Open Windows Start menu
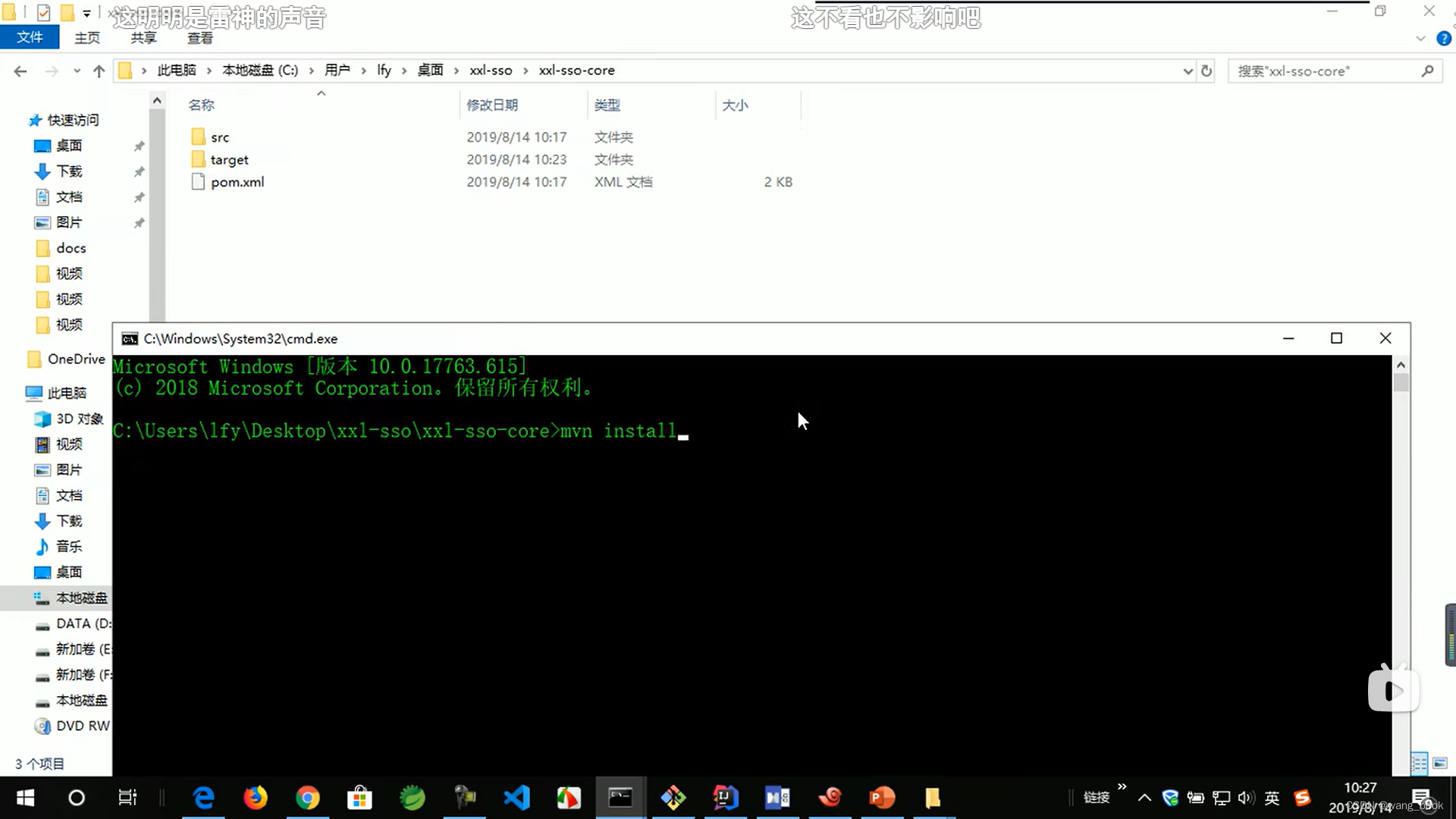 point(25,798)
